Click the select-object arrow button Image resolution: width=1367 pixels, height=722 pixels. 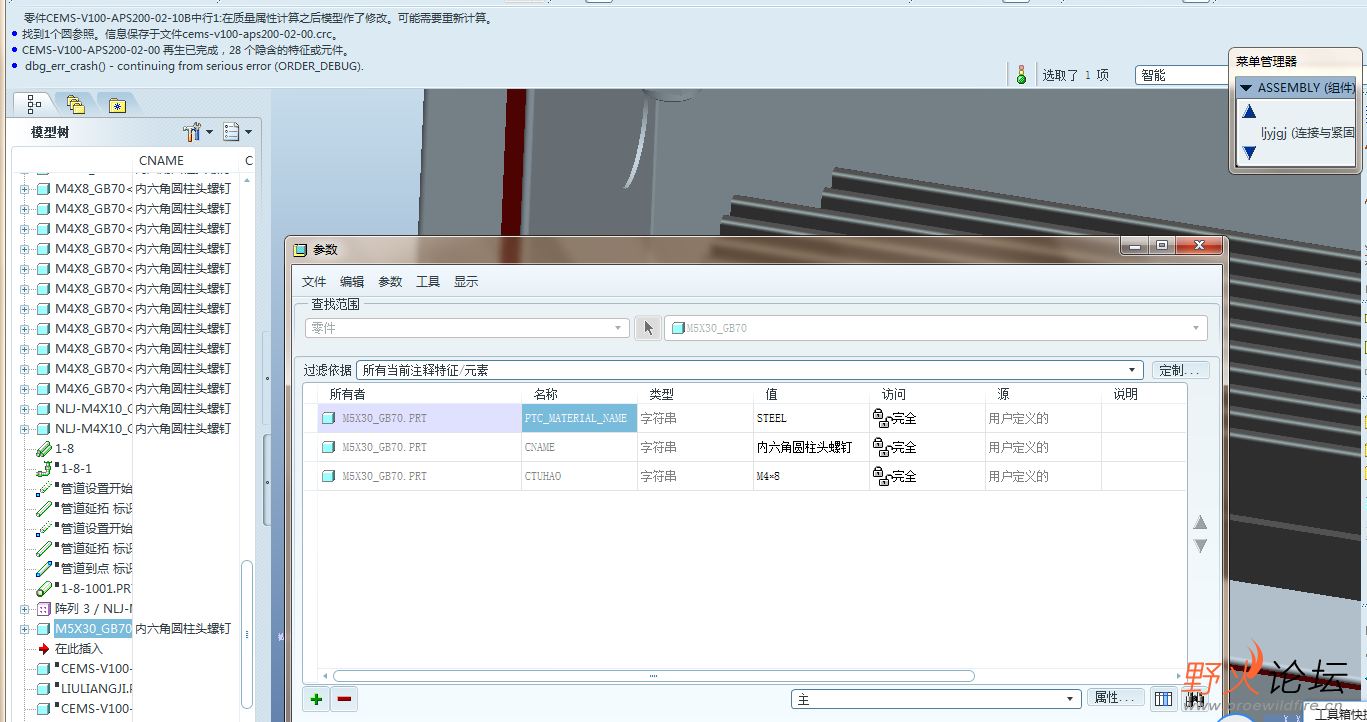coord(648,328)
